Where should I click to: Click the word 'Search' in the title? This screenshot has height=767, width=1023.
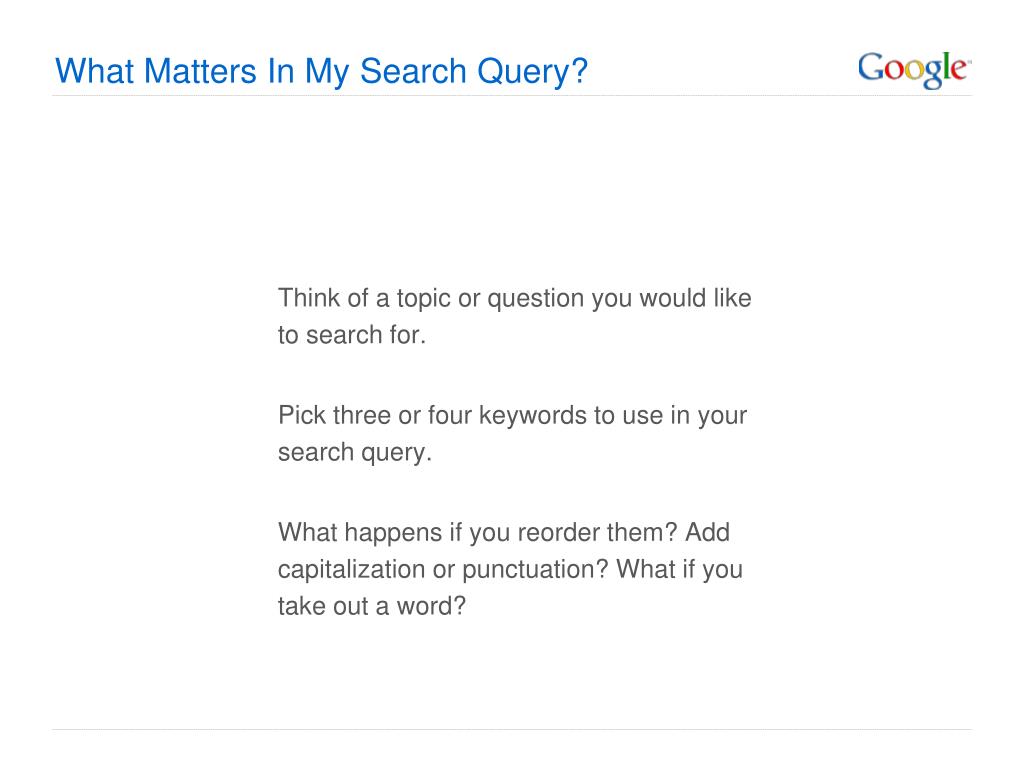(x=413, y=71)
